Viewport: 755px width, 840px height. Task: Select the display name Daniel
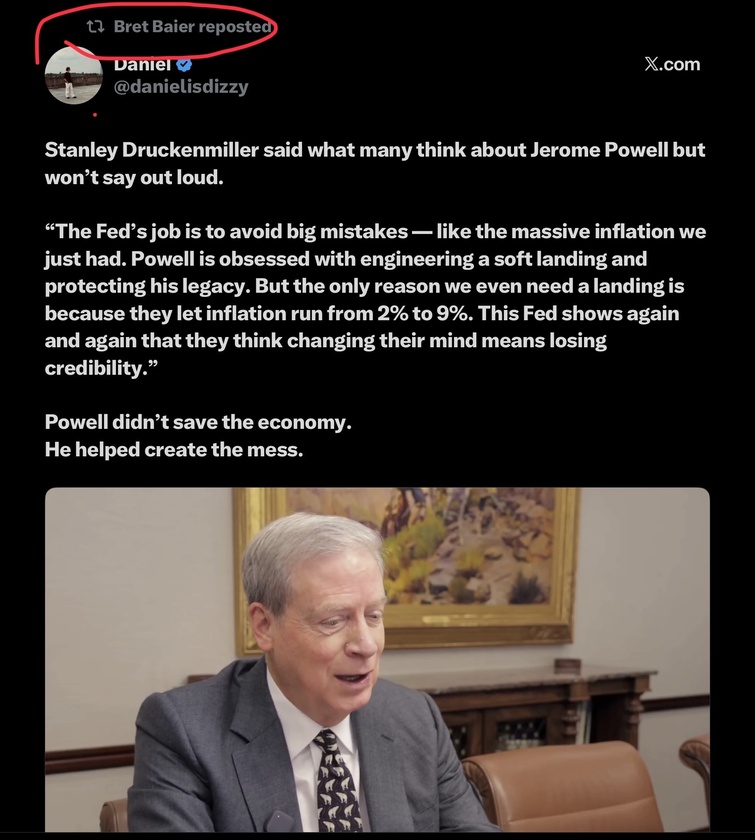pyautogui.click(x=143, y=65)
